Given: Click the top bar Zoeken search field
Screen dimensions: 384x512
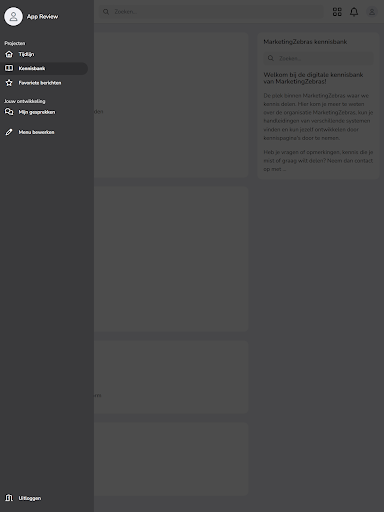Looking at the screenshot, I should tap(211, 12).
